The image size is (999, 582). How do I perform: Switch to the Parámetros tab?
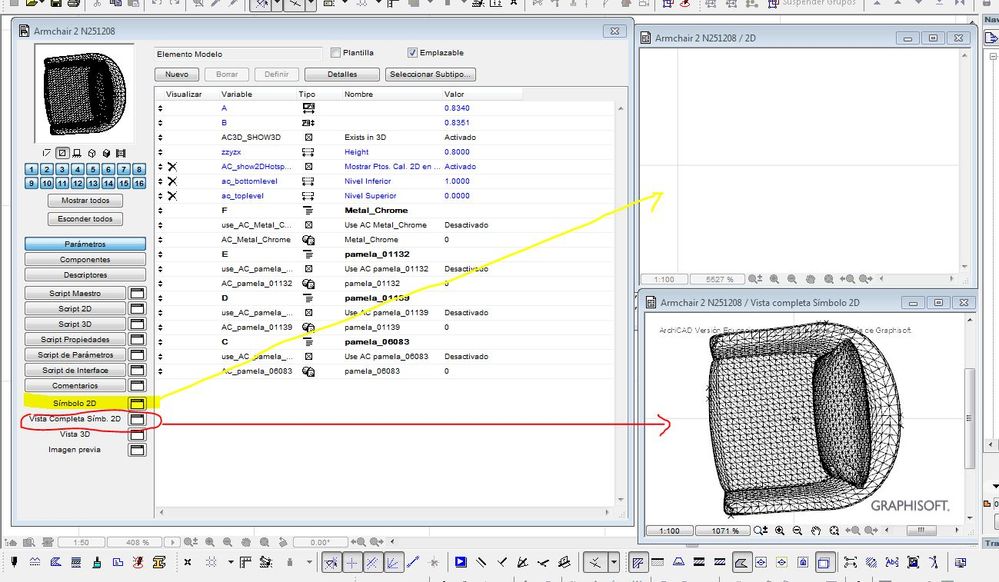click(x=85, y=244)
